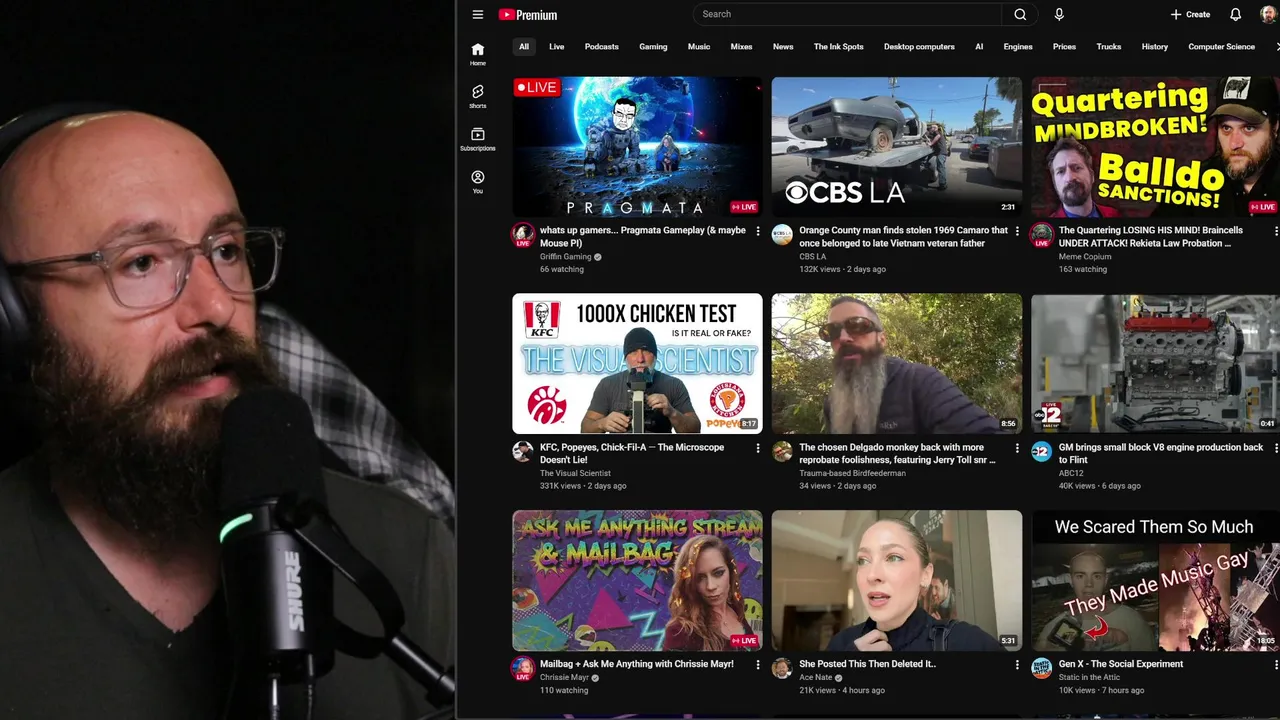Open Shorts from the sidebar
This screenshot has width=1280, height=720.
click(x=478, y=96)
